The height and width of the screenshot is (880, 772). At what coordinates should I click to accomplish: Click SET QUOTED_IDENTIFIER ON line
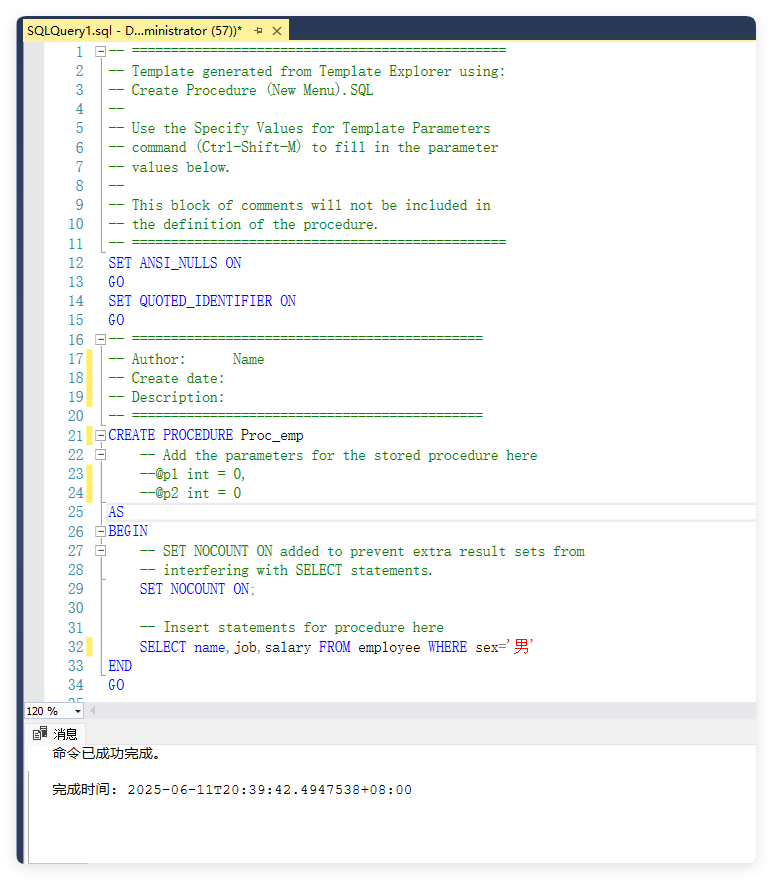click(202, 301)
